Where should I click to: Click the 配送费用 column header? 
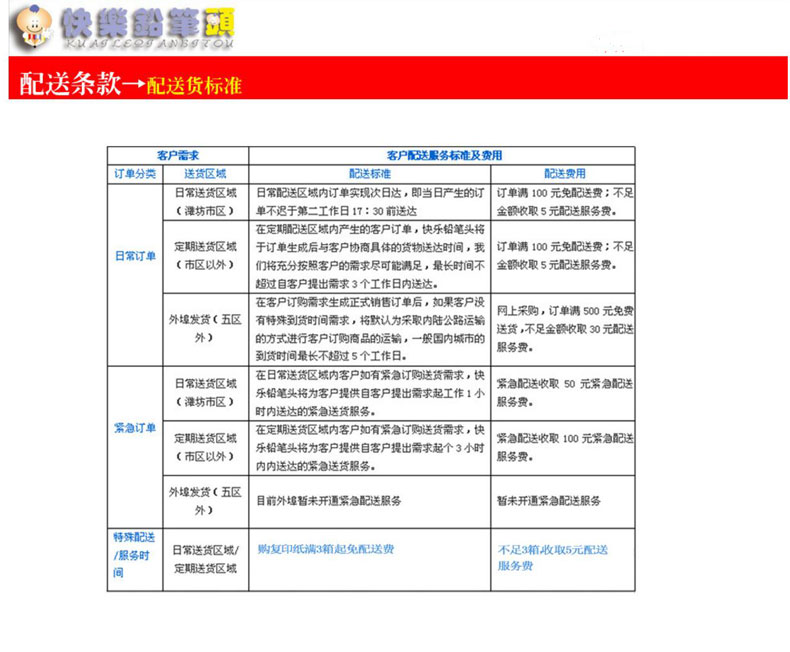click(562, 173)
